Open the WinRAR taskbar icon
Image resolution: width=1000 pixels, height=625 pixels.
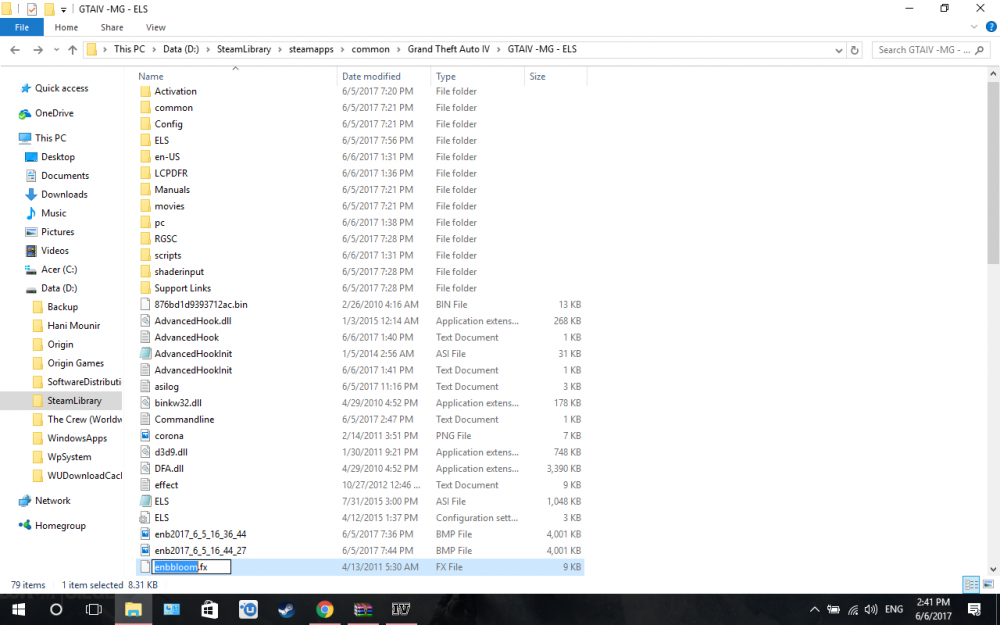(x=363, y=610)
